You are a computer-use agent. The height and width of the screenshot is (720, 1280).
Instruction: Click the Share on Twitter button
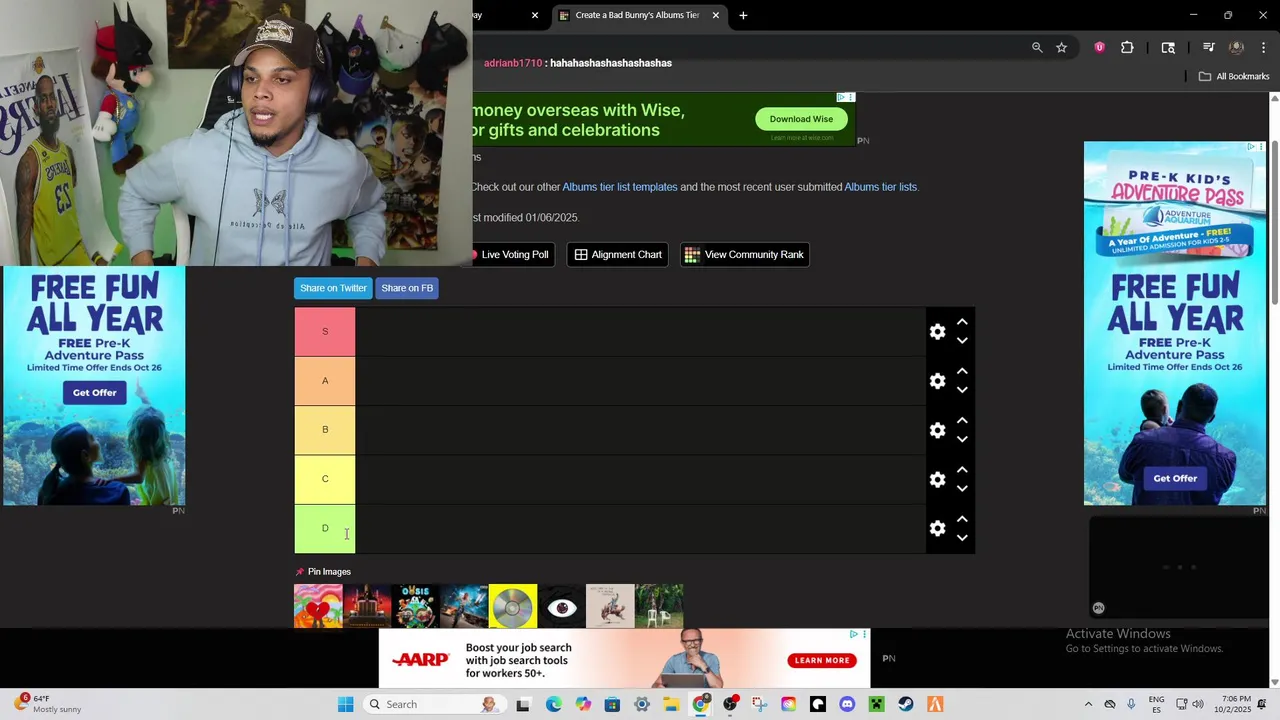tap(333, 288)
